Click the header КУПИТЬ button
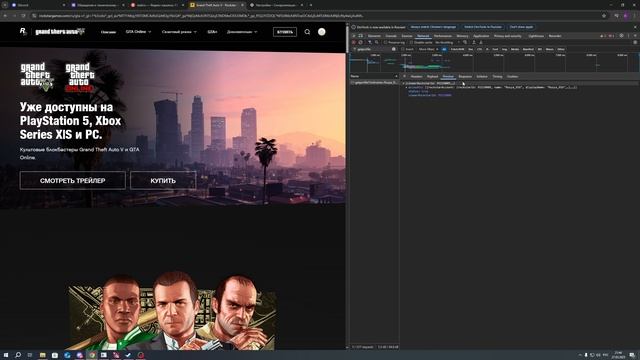Image resolution: width=640 pixels, height=360 pixels. 285,32
